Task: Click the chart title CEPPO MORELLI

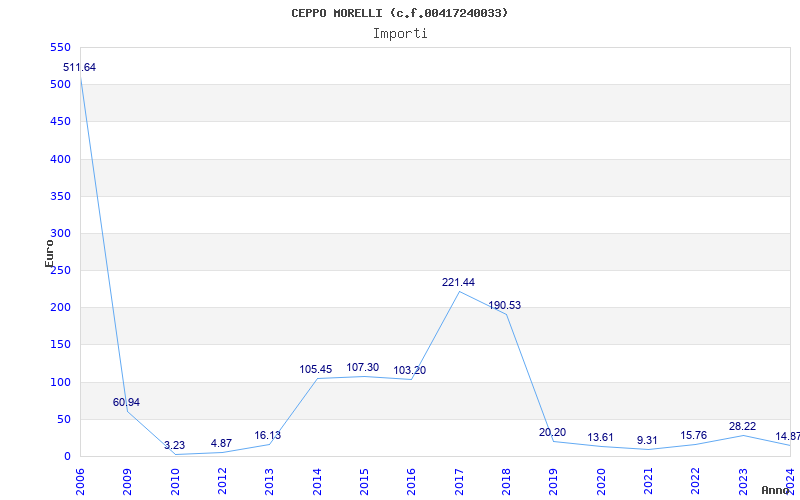Action: click(x=399, y=13)
